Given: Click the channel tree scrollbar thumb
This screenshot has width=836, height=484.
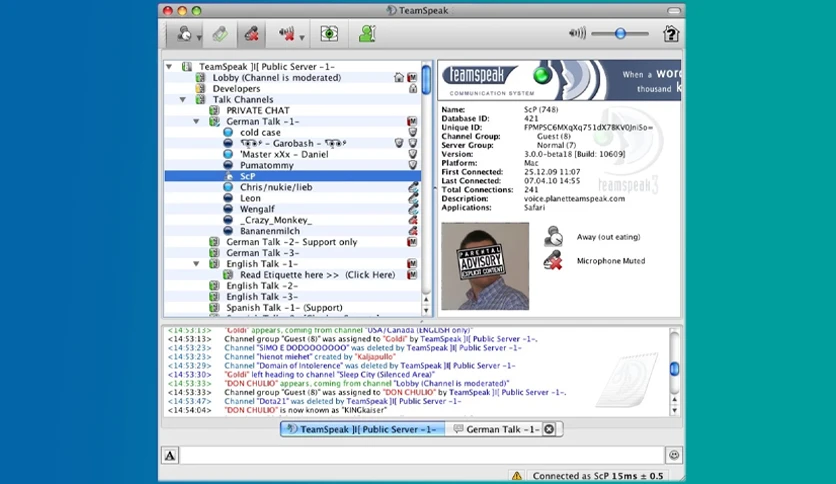Looking at the screenshot, I should click(x=427, y=79).
